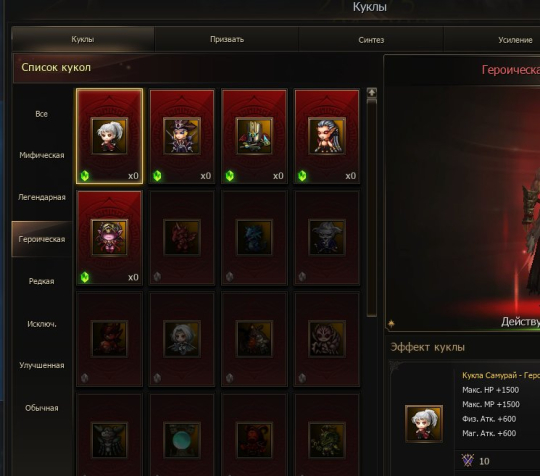The width and height of the screenshot is (540, 476).
Task: Click the doll list scrollbar track
Action: (372, 207)
